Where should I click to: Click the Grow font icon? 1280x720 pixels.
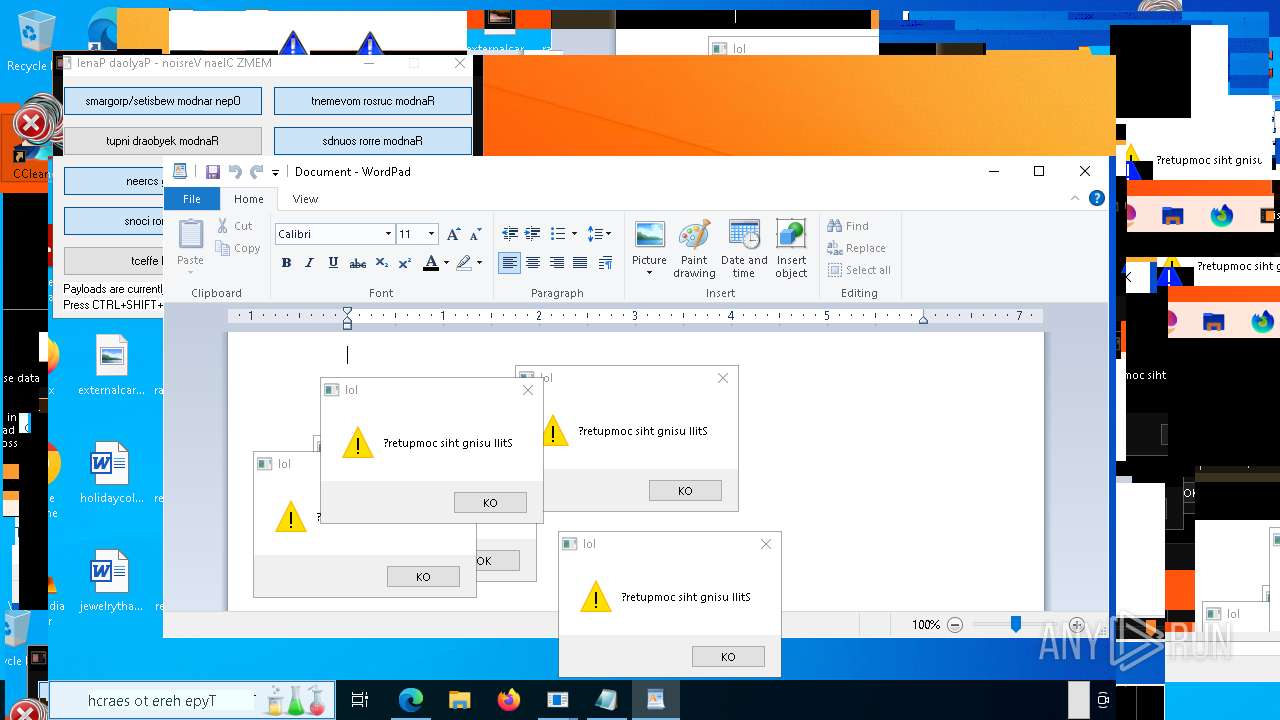pos(453,234)
